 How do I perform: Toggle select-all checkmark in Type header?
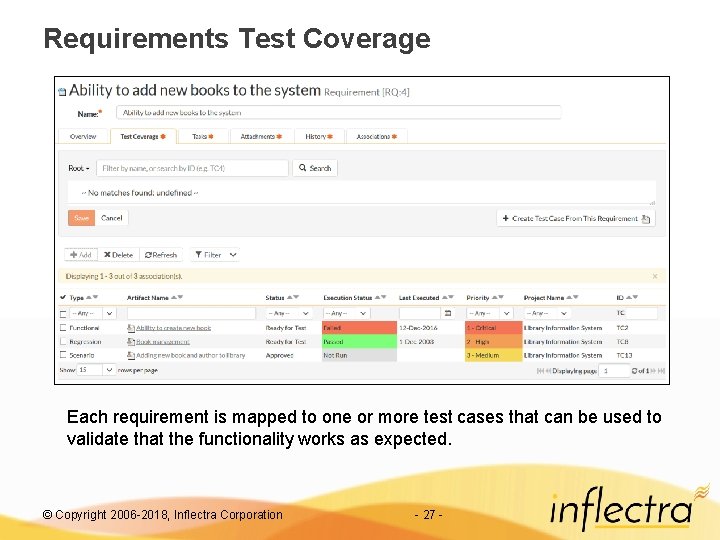click(x=63, y=297)
